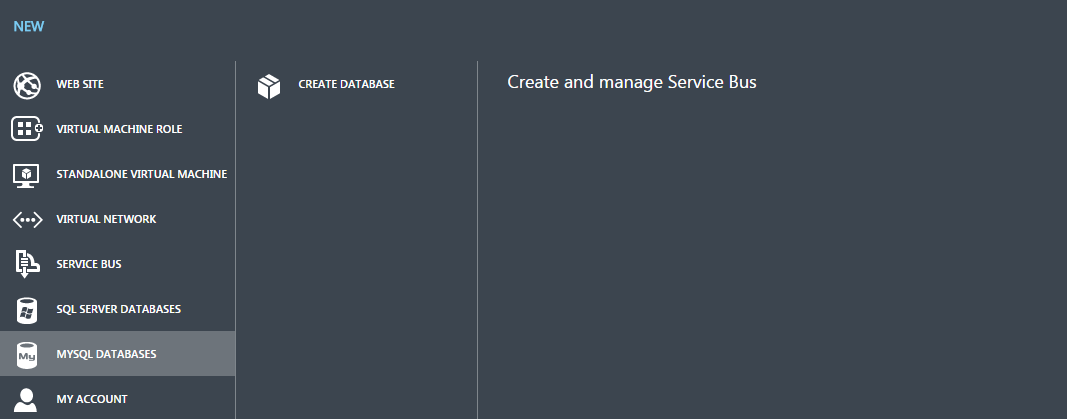Click the SQL Server Databases cylinder icon
The height and width of the screenshot is (419, 1067).
(x=27, y=309)
